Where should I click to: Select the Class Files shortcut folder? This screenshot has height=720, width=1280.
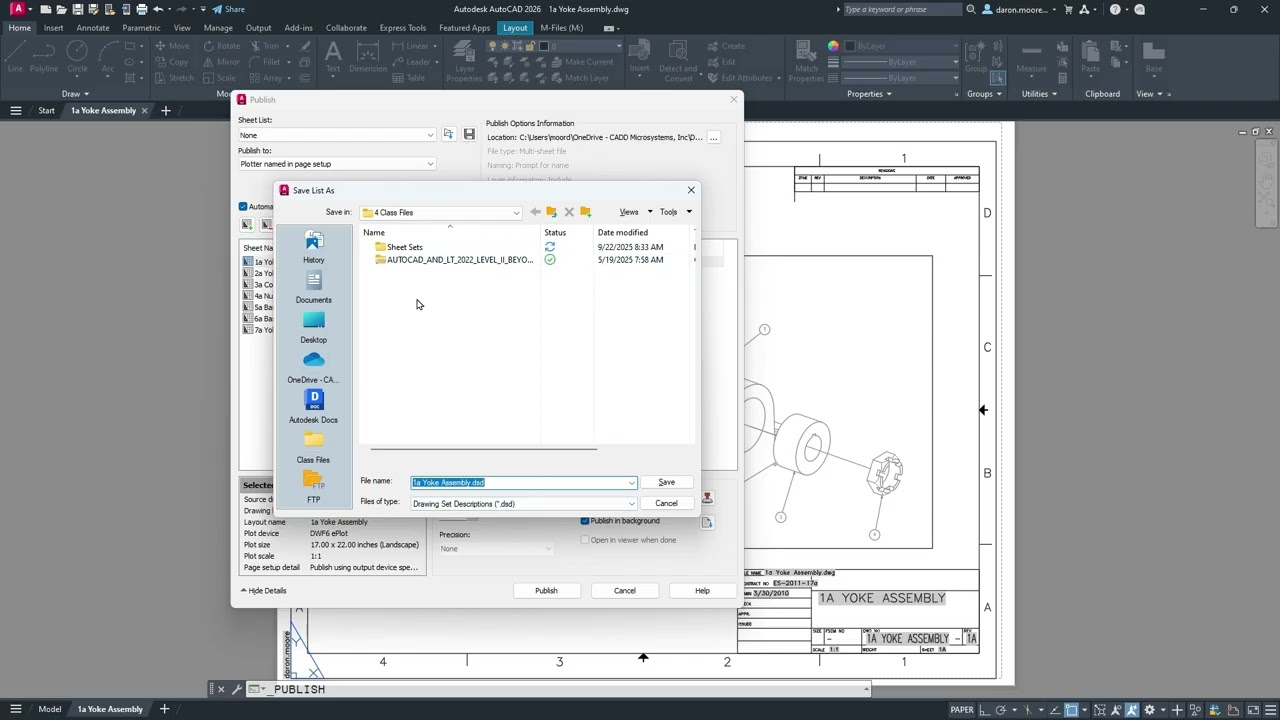pos(314,447)
